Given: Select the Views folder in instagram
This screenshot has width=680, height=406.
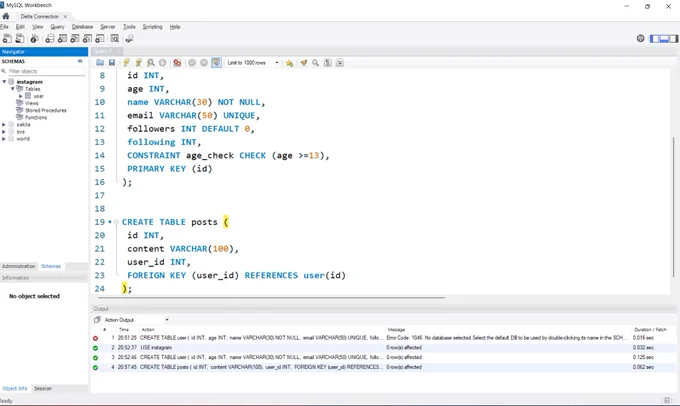Looking at the screenshot, I should 31,103.
